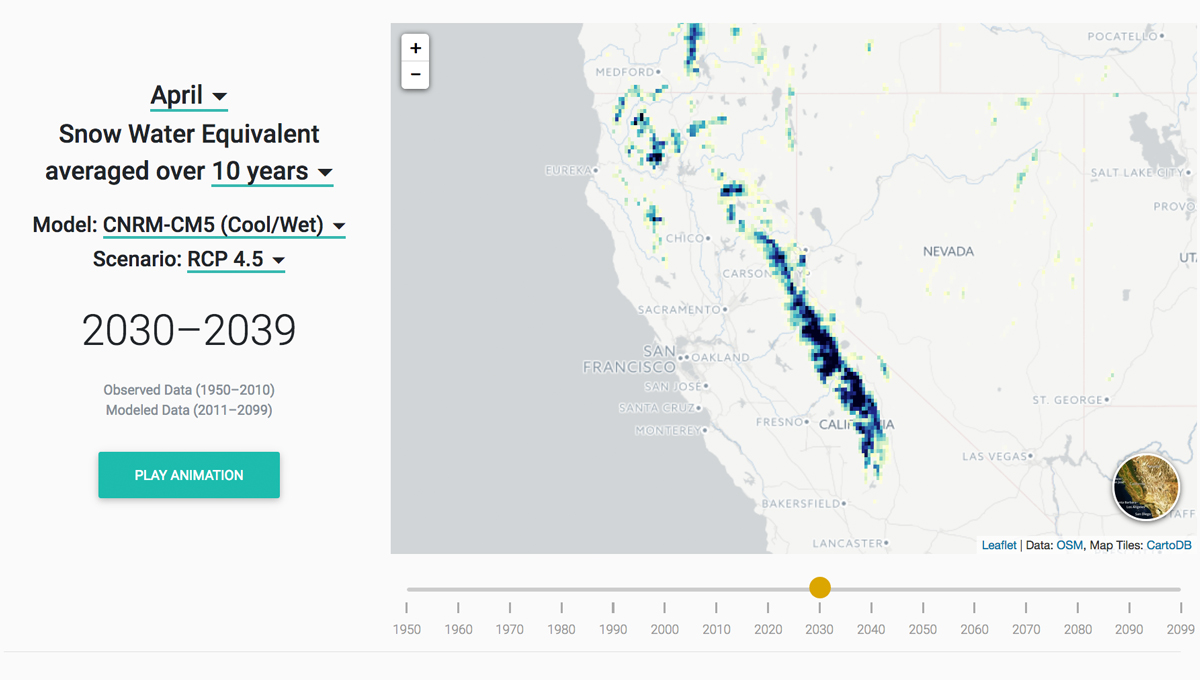Zoom in on the map

(415, 48)
